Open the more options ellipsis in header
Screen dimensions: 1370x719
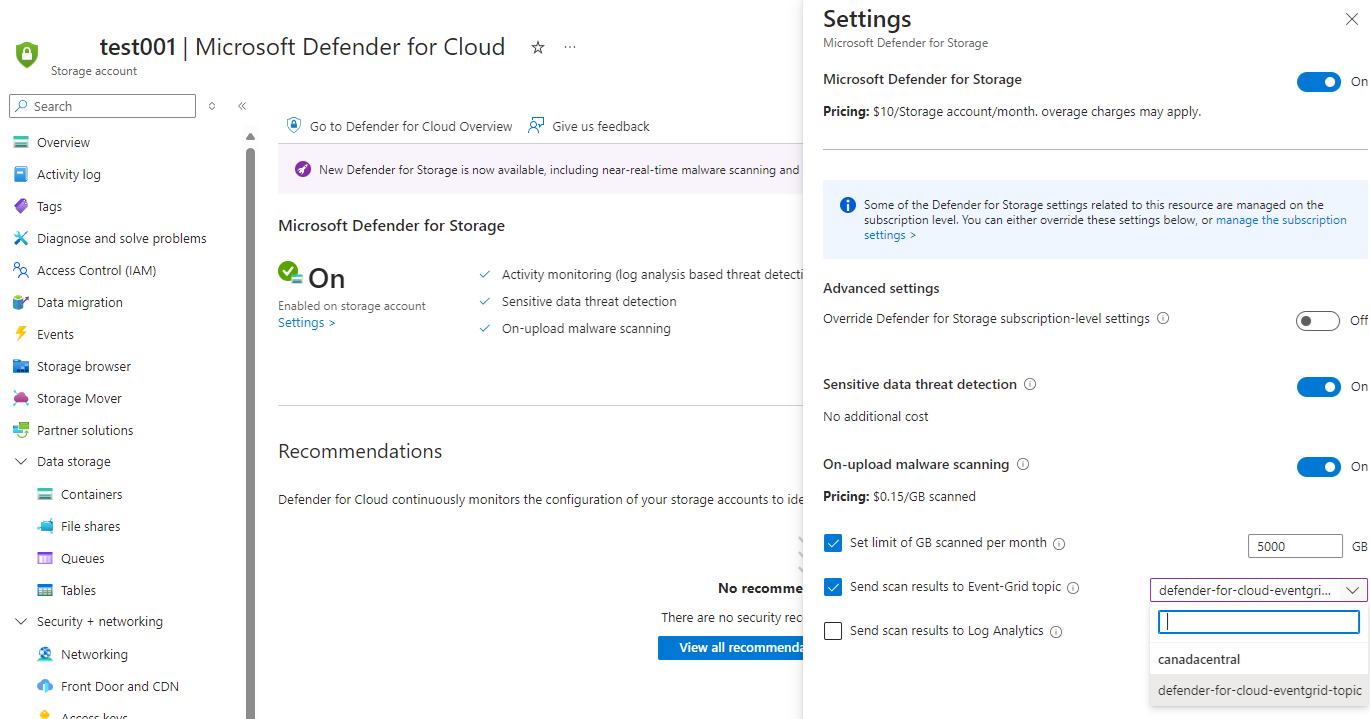pyautogui.click(x=570, y=47)
